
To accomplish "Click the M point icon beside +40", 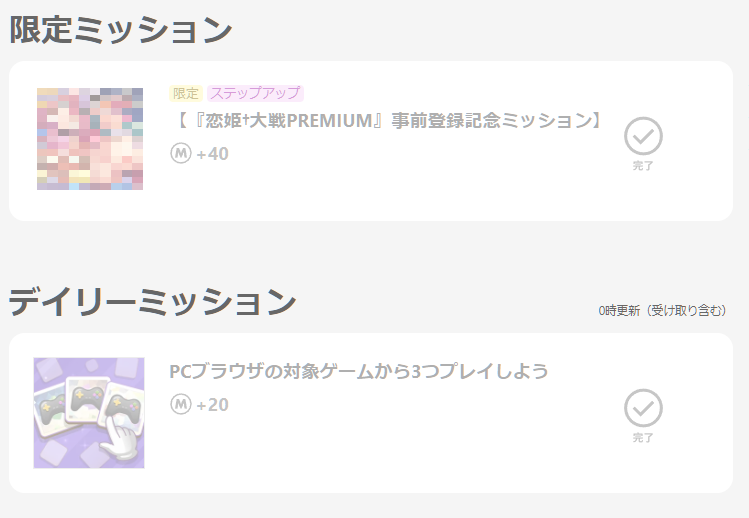I will click(x=181, y=153).
